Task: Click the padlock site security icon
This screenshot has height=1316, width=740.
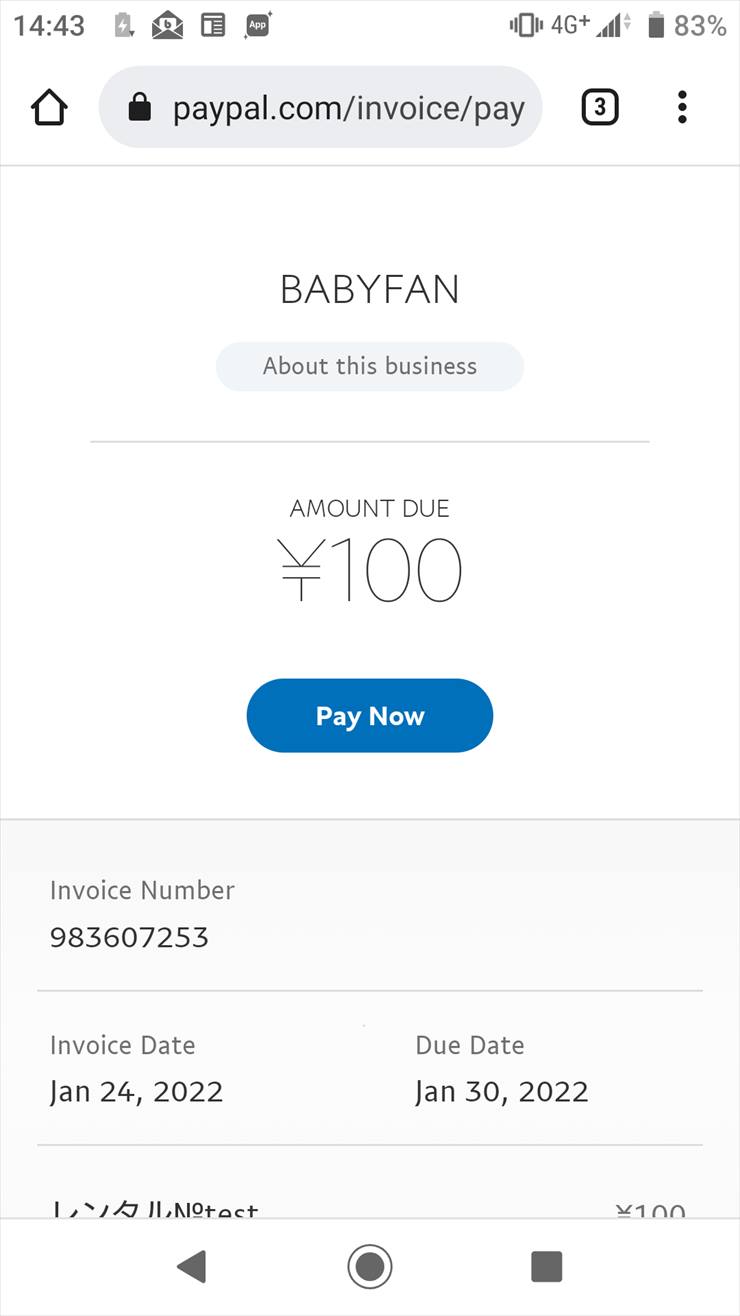Action: [140, 107]
